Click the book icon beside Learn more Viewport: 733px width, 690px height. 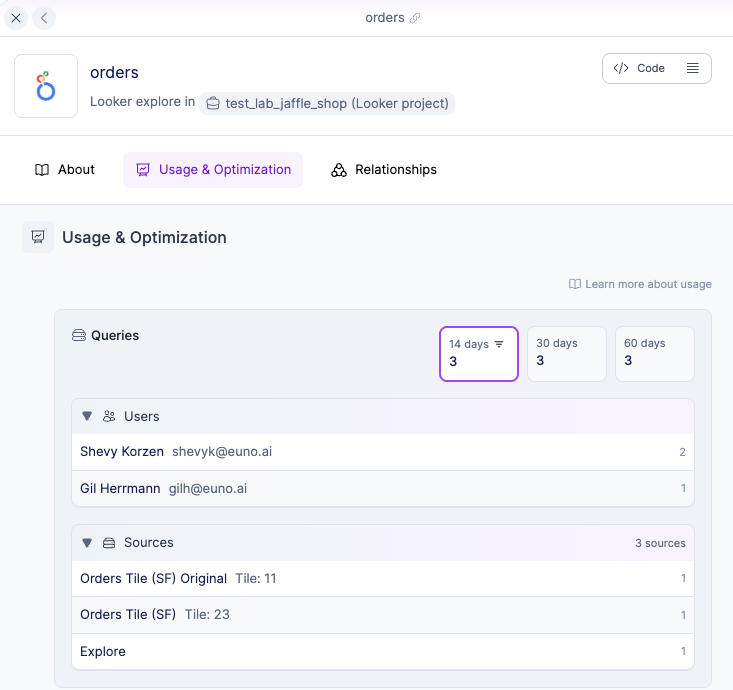pos(575,284)
